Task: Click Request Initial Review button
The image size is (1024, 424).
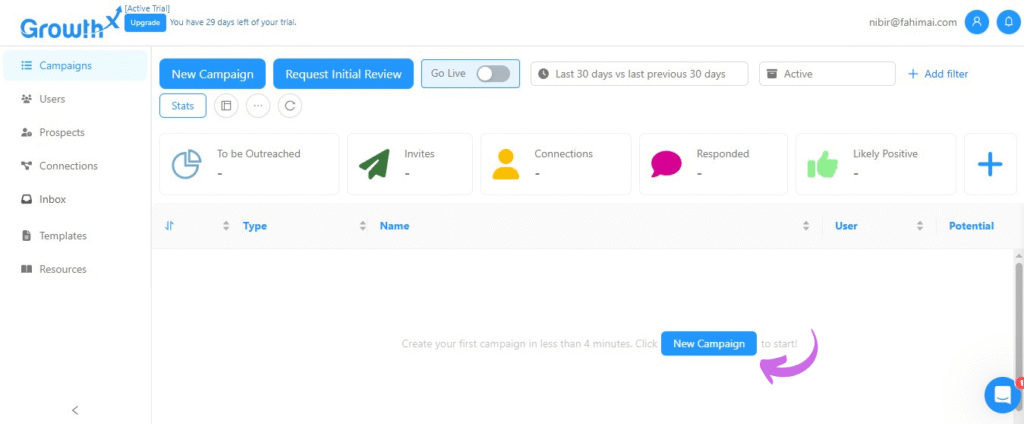Action: point(344,74)
